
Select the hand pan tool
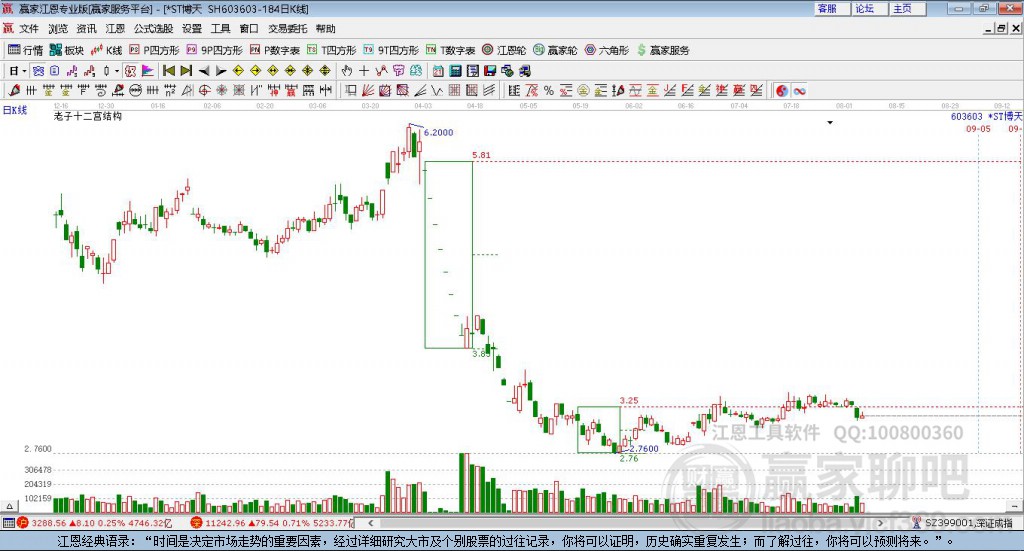(x=347, y=71)
